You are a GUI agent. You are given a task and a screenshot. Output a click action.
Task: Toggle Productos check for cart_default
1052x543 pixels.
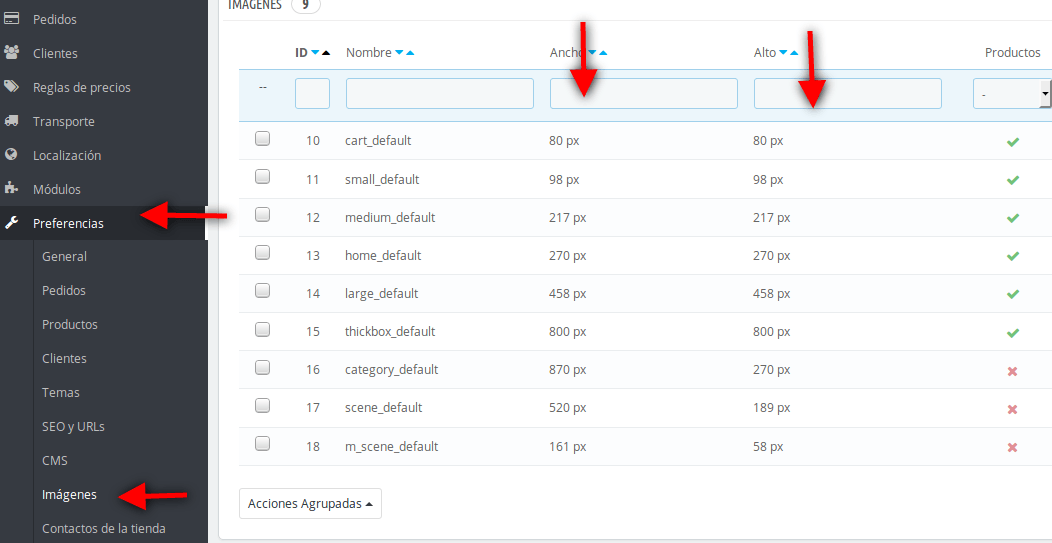pyautogui.click(x=1013, y=142)
